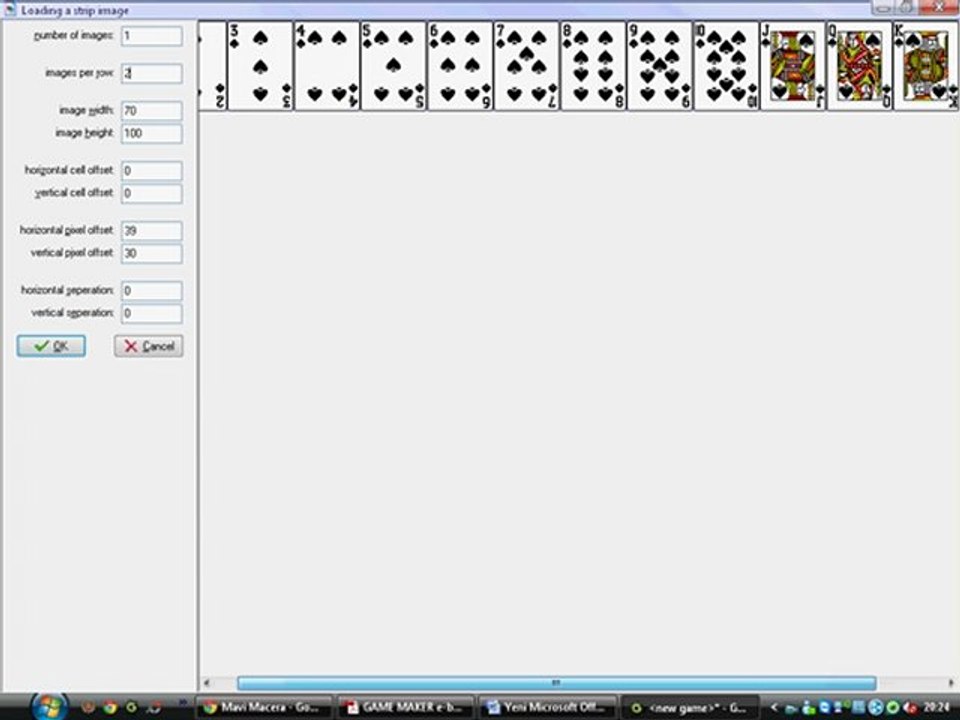Focus the images per row field
Viewport: 960px width, 720px height.
[152, 73]
